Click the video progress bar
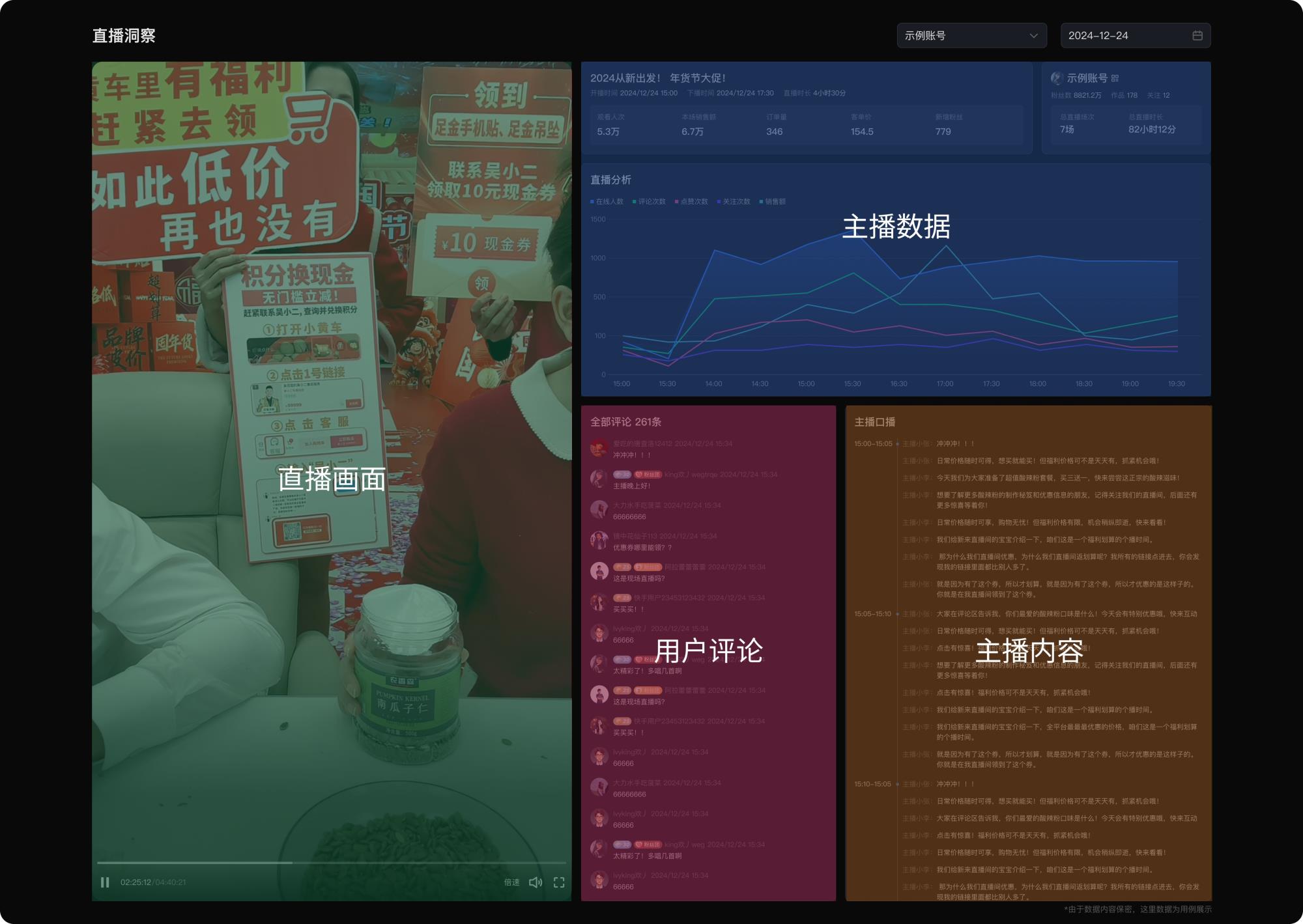Screen dimensions: 1303x924 point(331,863)
